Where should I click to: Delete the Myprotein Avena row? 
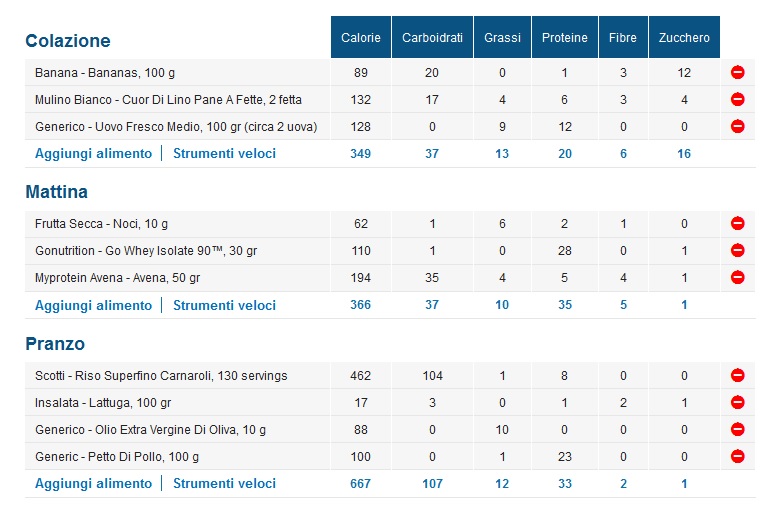click(x=737, y=277)
